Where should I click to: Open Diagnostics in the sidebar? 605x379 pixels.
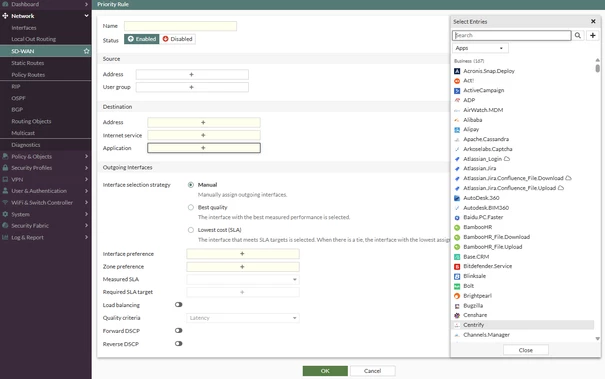(x=26, y=145)
